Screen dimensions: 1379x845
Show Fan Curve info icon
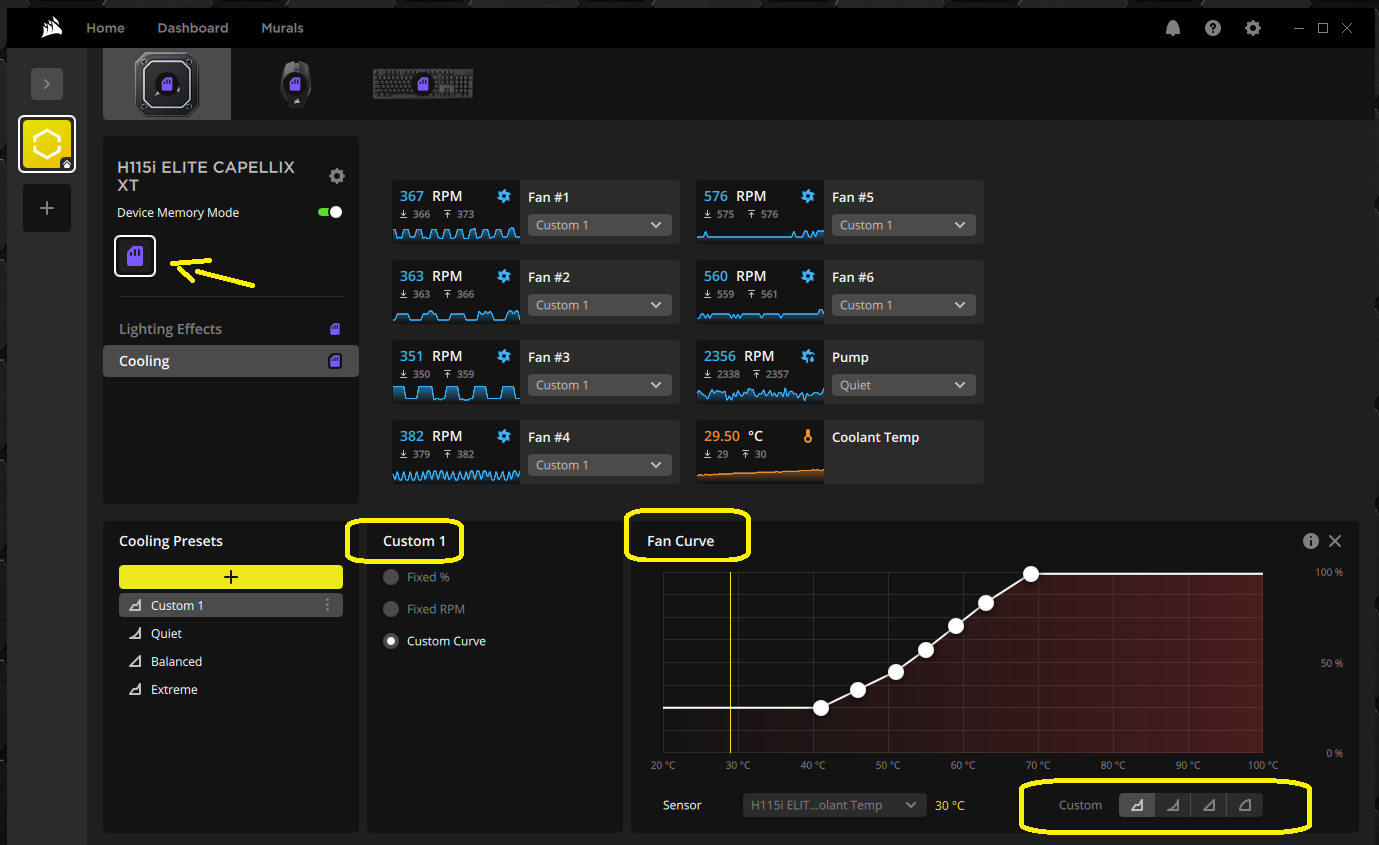[x=1311, y=541]
